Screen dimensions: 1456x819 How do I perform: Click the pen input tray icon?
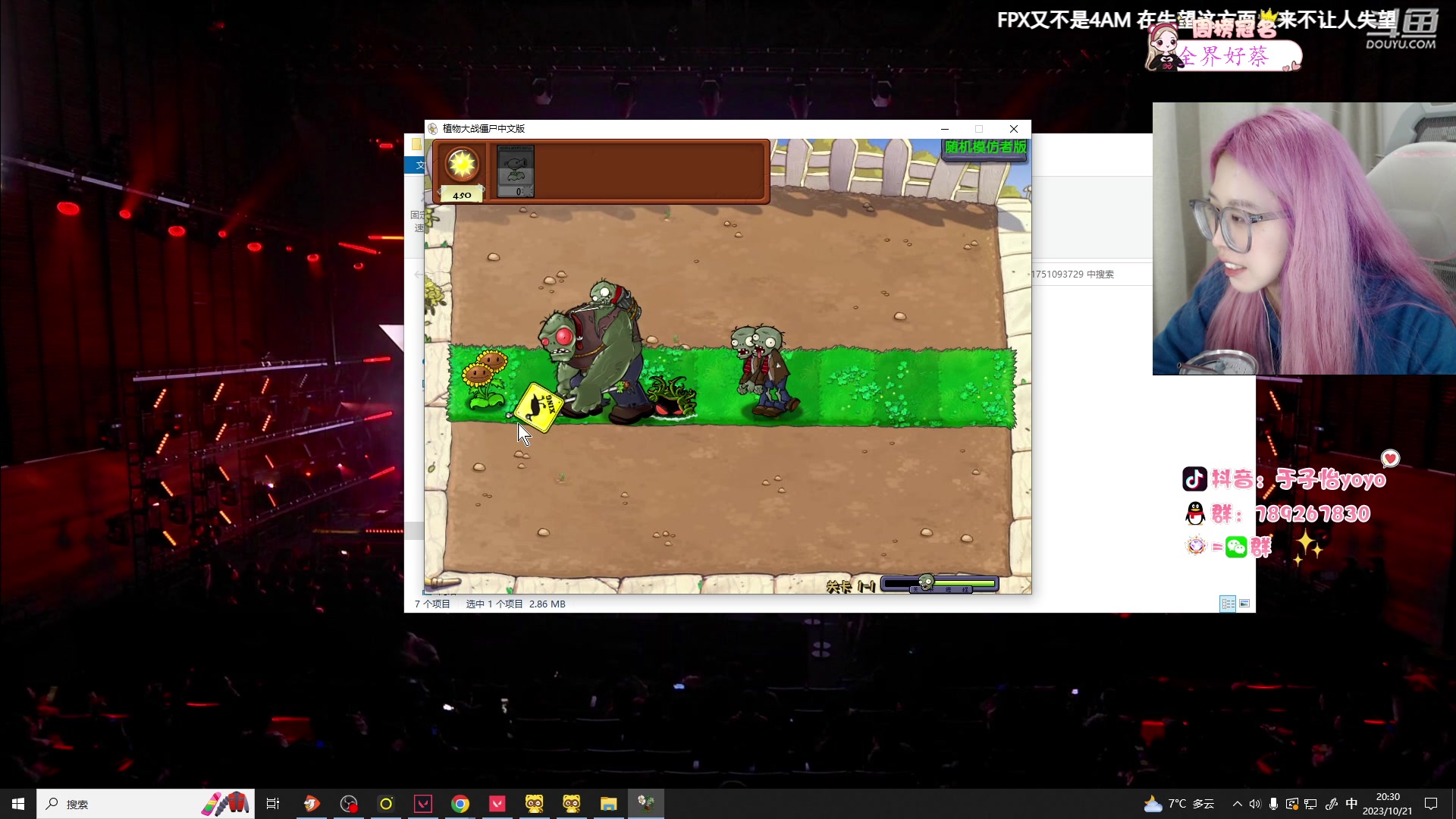1332,804
